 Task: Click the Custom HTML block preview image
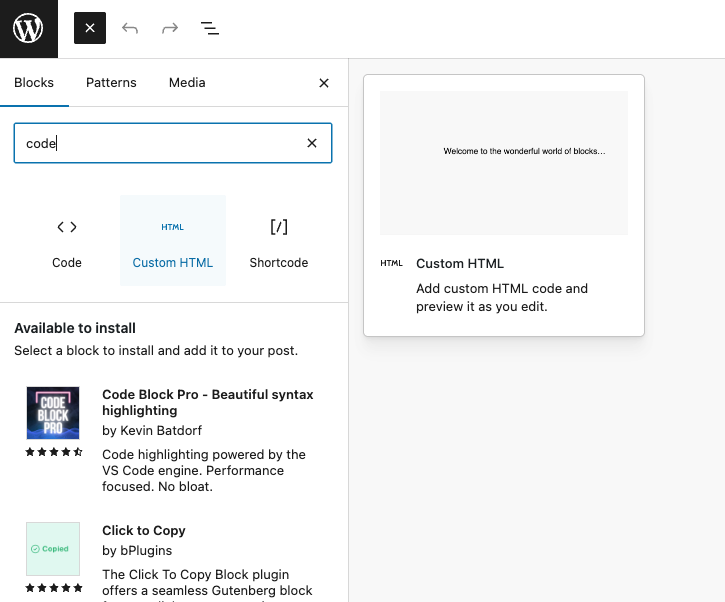[x=504, y=163]
